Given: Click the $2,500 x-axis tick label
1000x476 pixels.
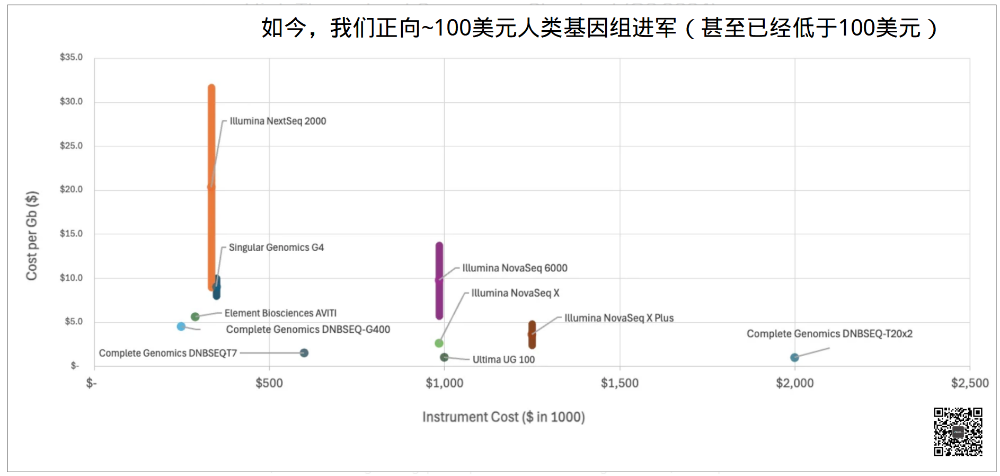Looking at the screenshot, I should [x=969, y=383].
